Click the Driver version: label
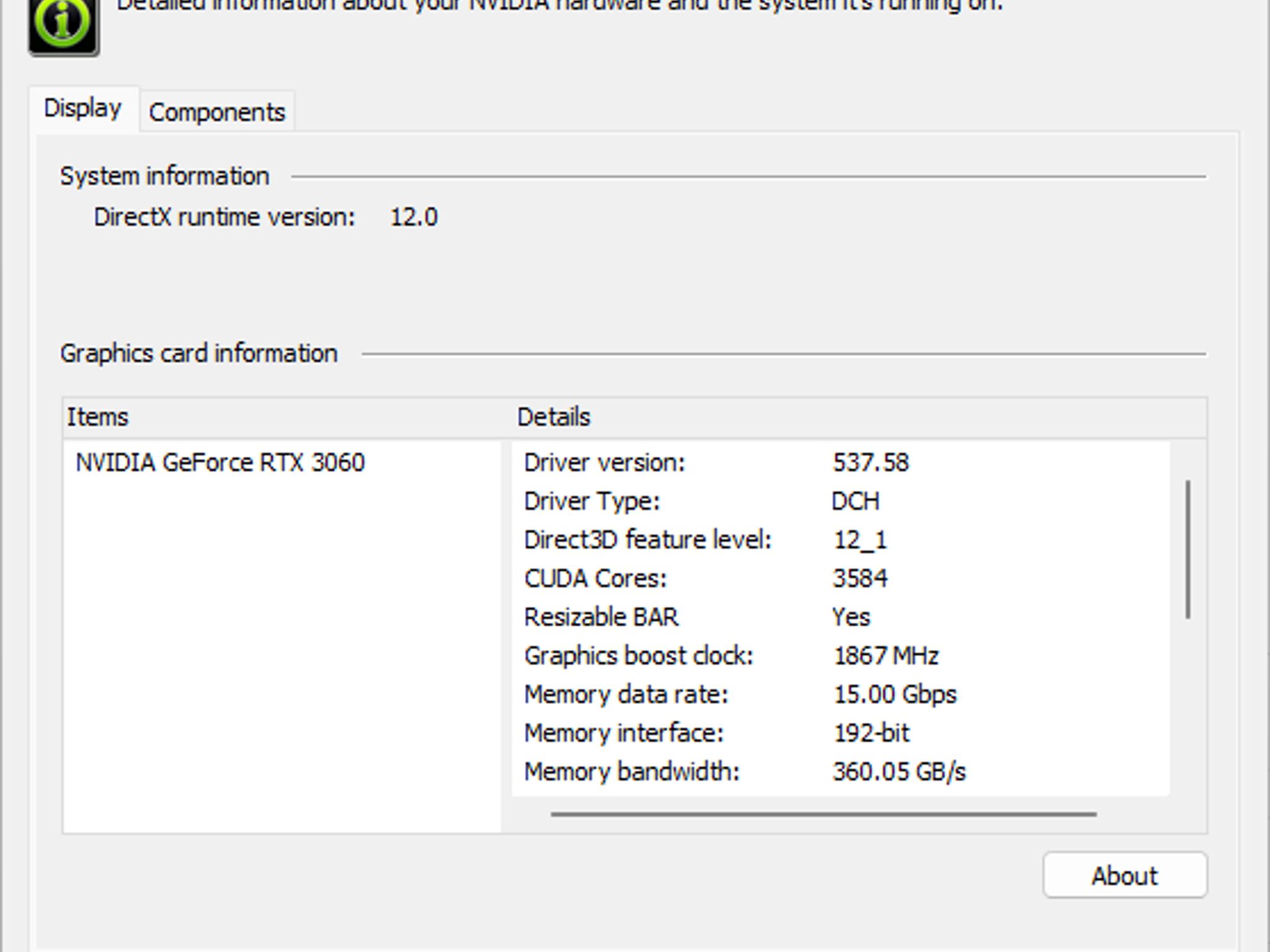 605,463
